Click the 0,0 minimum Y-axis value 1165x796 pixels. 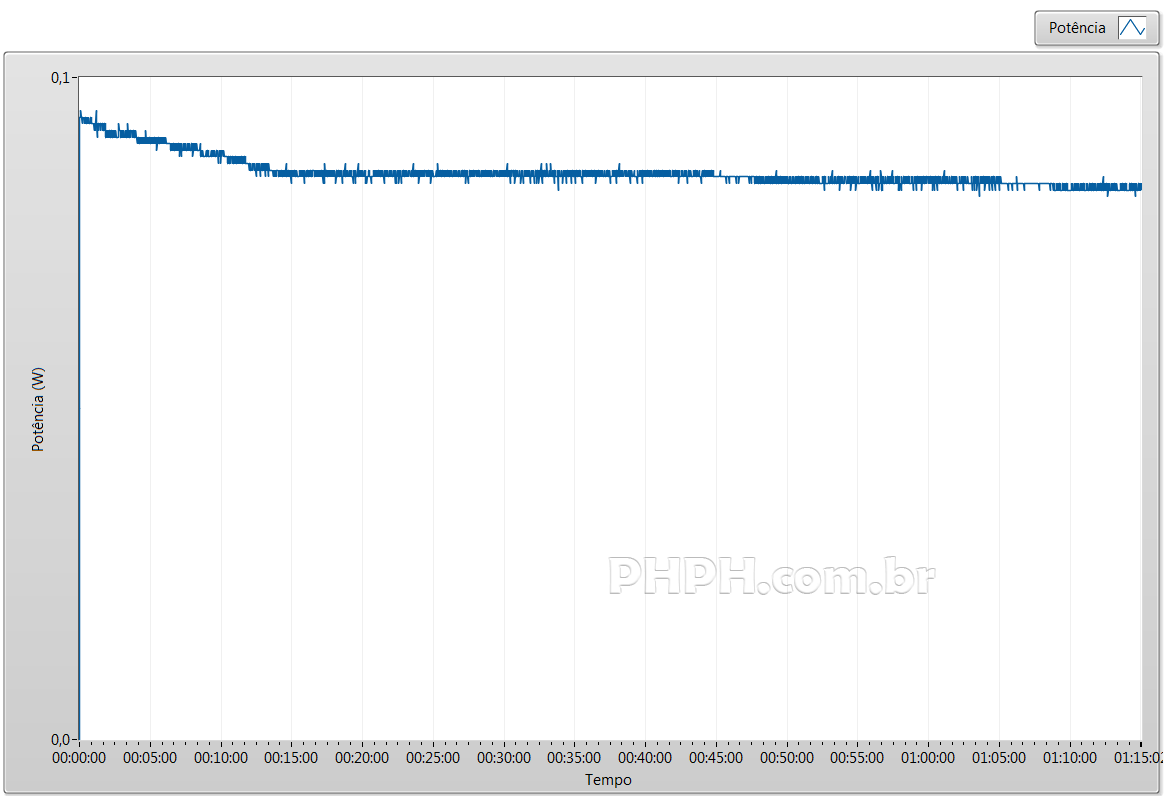(62, 739)
